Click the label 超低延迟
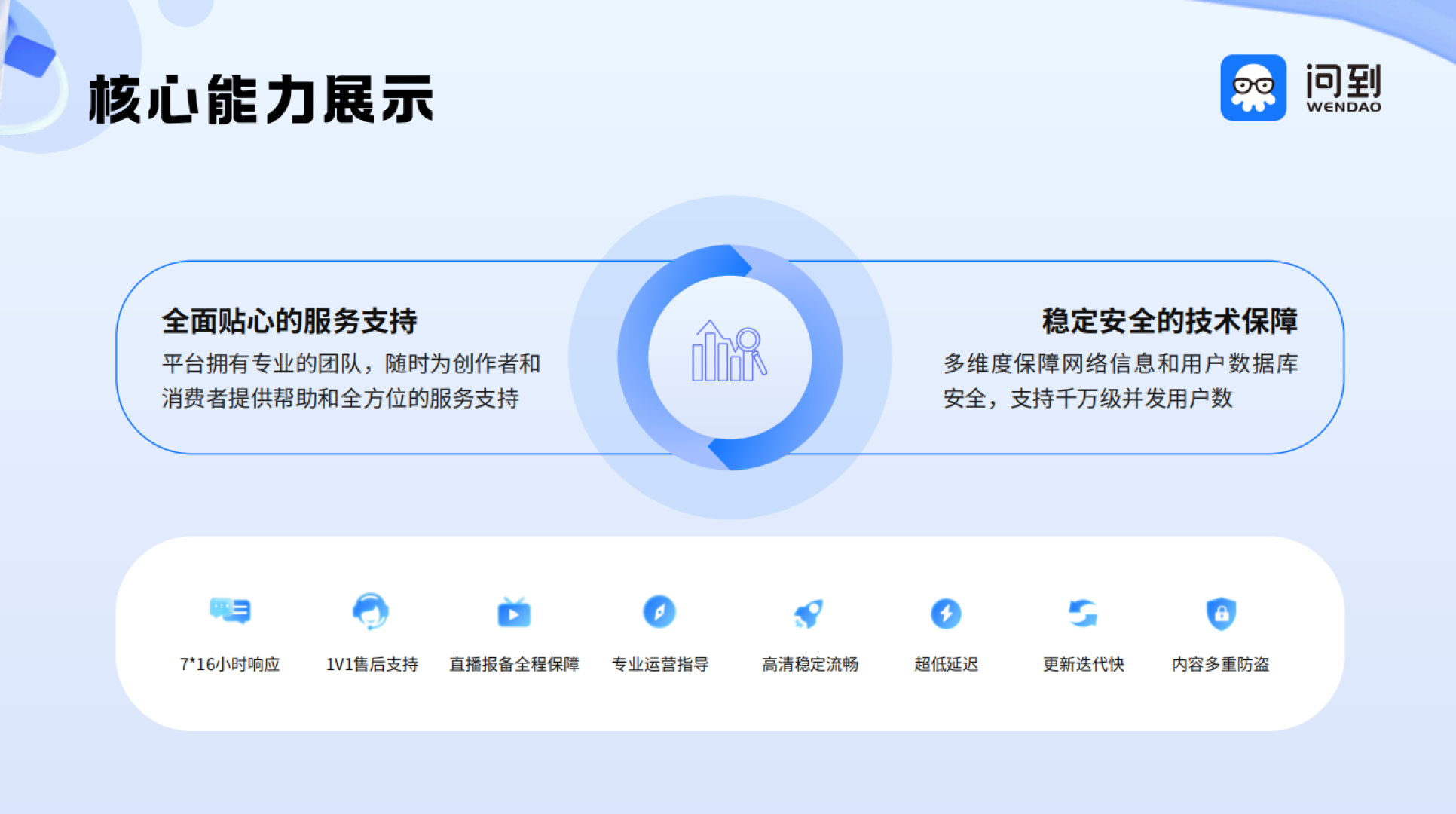Image resolution: width=1456 pixels, height=814 pixels. 946,664
